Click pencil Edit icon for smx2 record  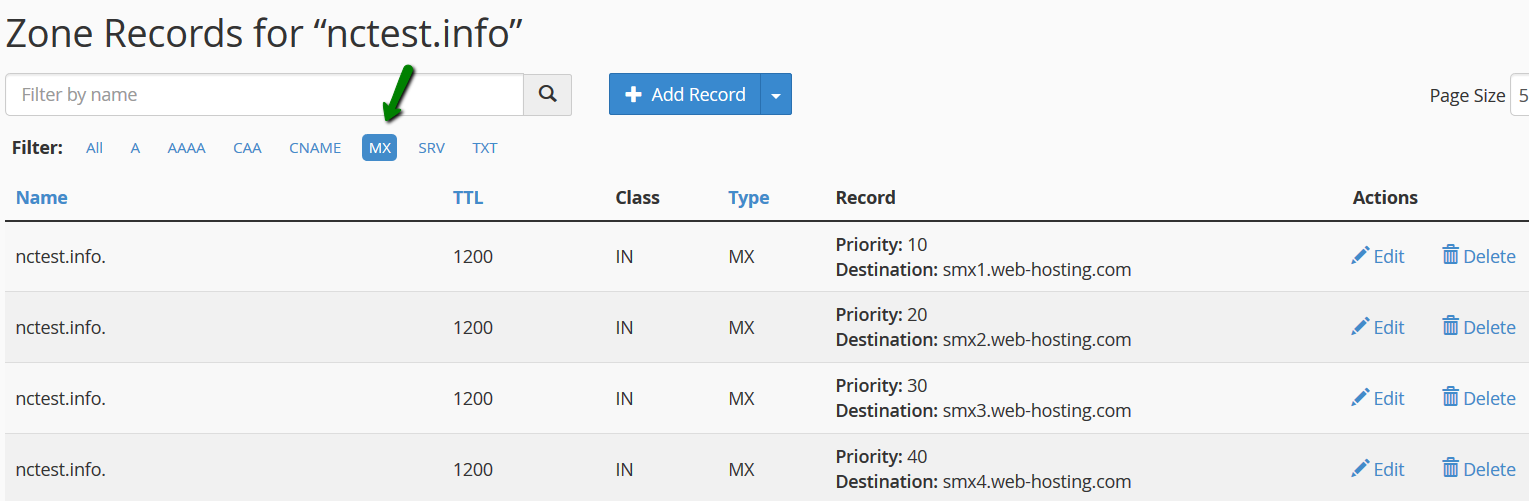(x=1360, y=327)
